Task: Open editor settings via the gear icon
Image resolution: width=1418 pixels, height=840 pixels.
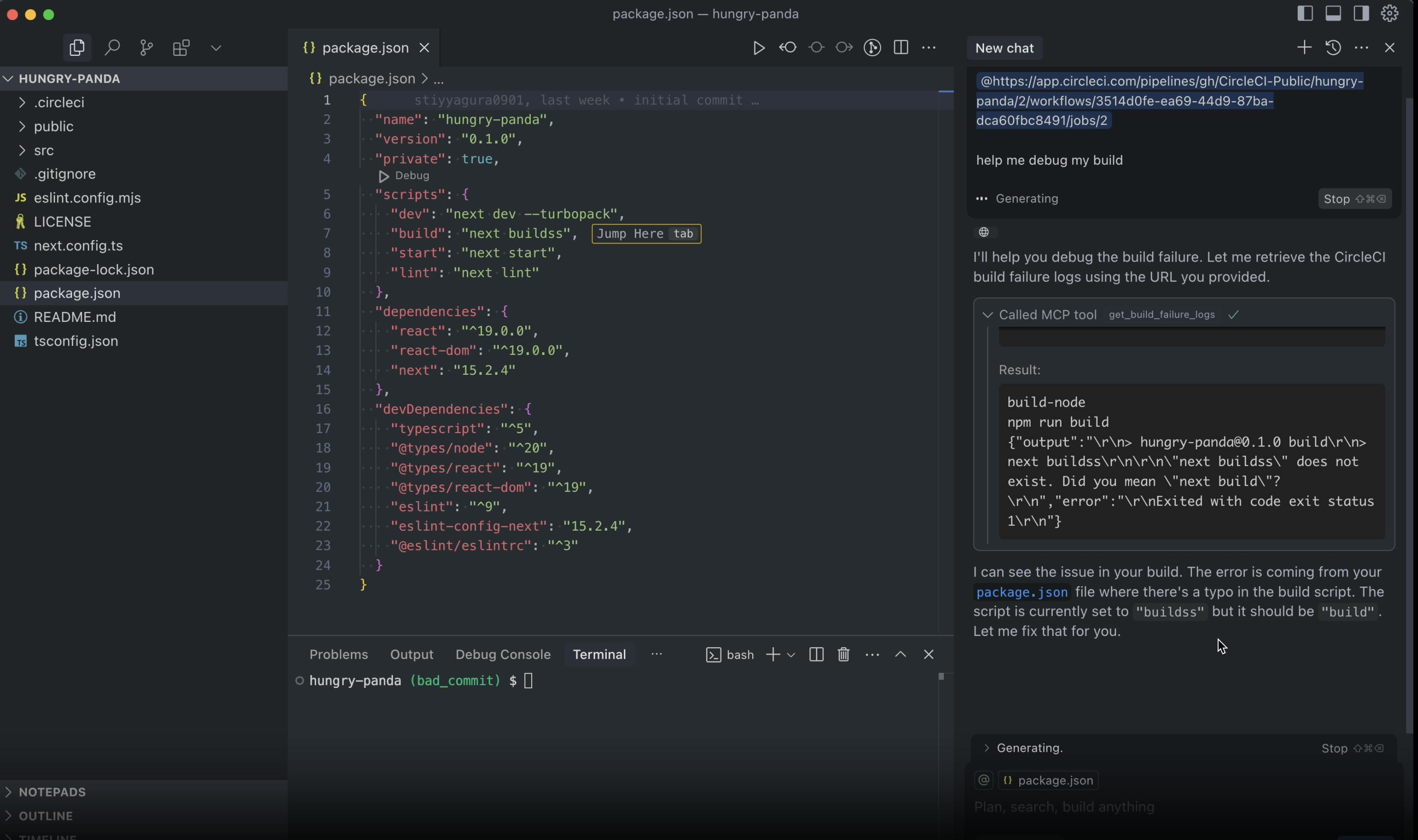Action: [1389, 13]
